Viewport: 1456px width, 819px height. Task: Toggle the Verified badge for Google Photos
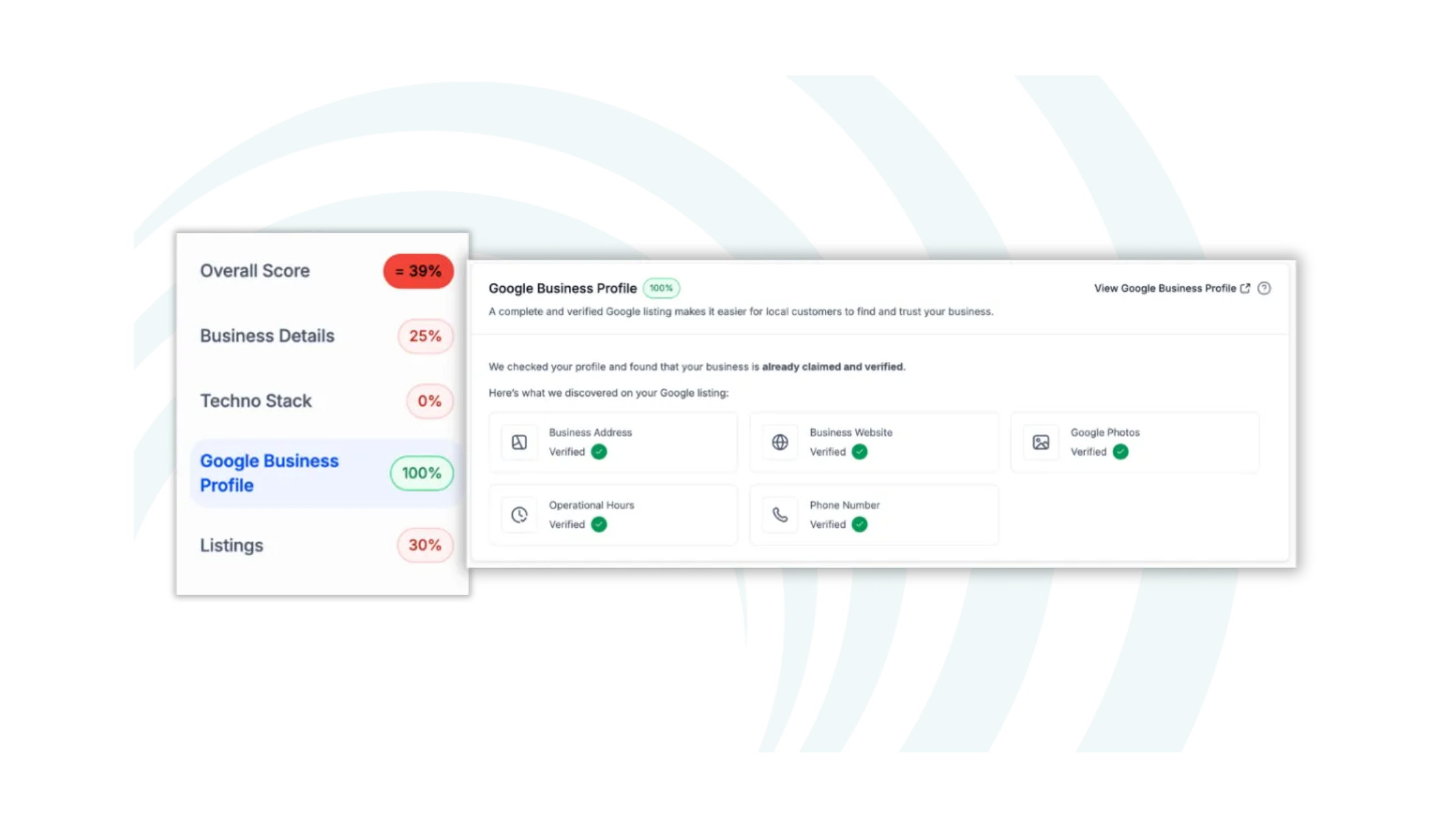click(x=1119, y=452)
